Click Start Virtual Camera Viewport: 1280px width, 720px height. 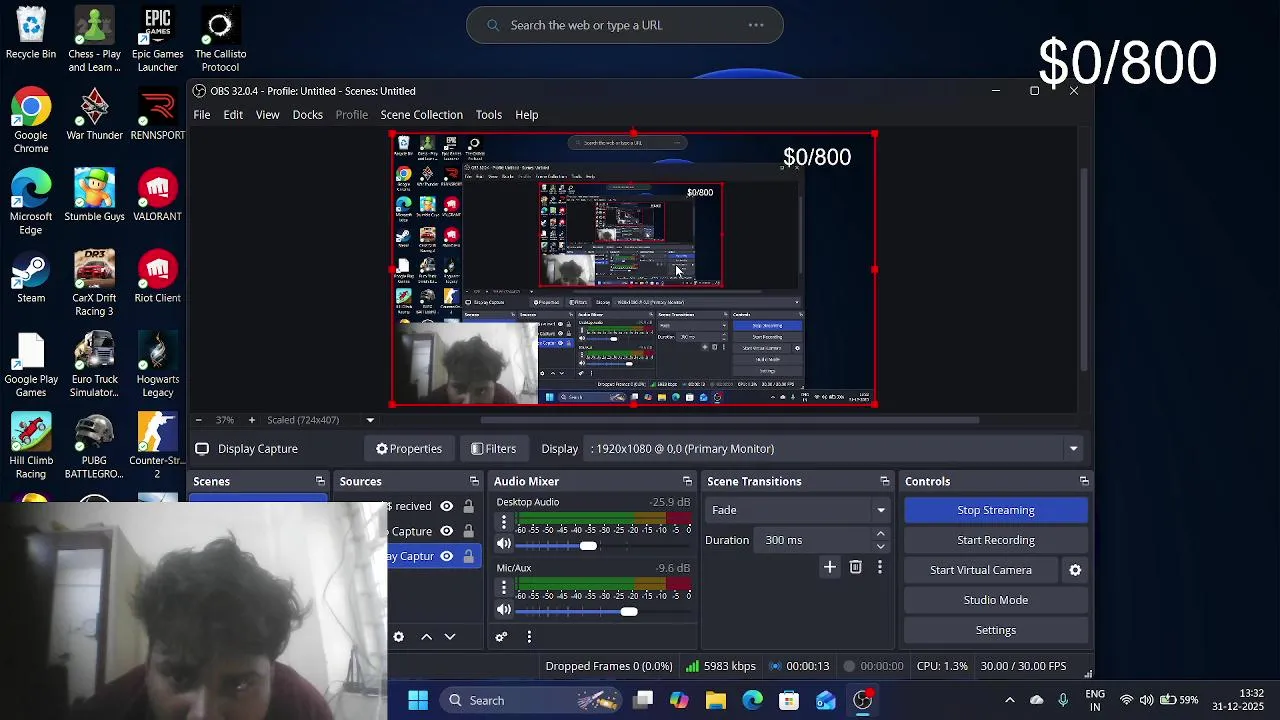pyautogui.click(x=981, y=570)
